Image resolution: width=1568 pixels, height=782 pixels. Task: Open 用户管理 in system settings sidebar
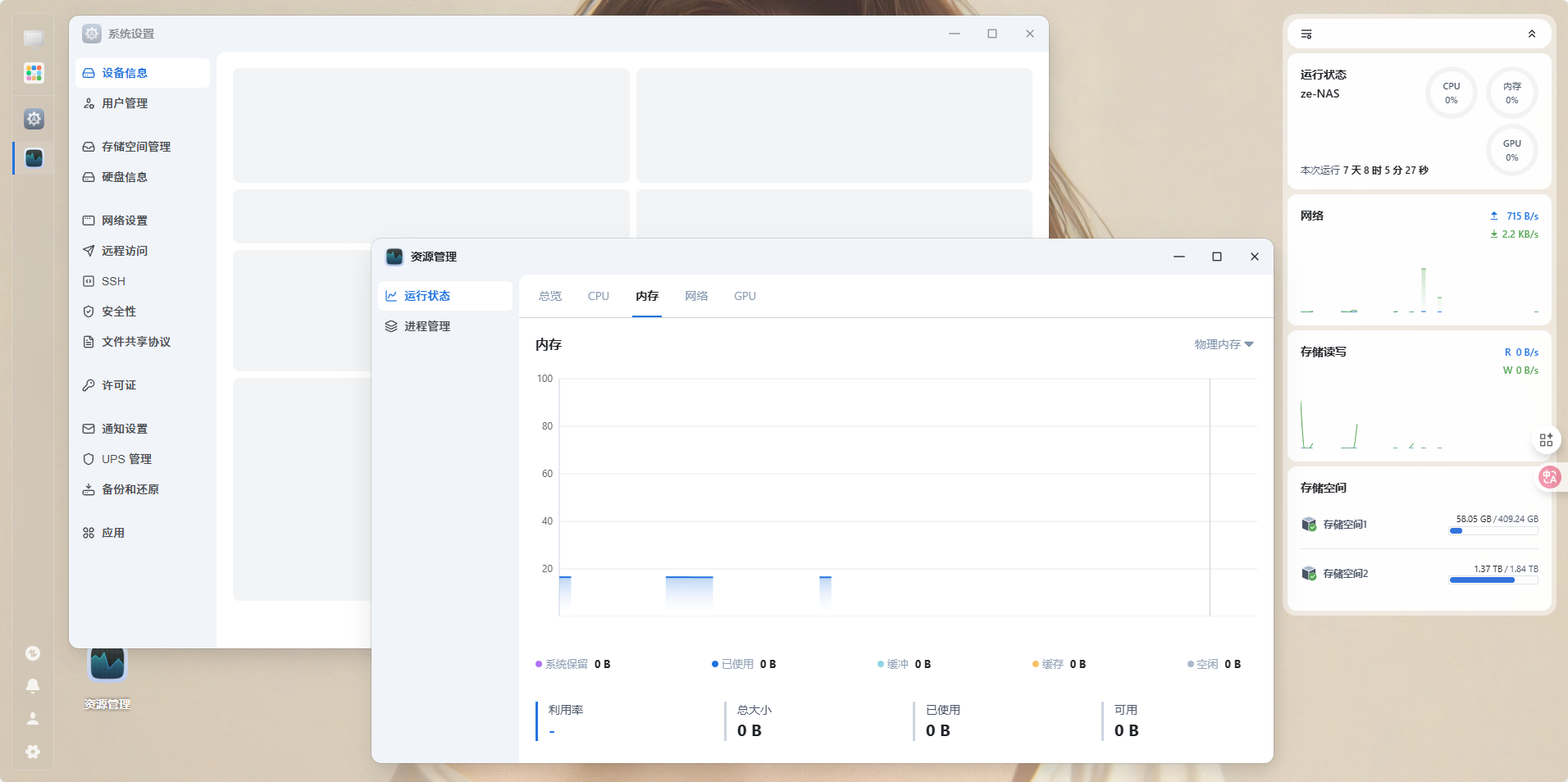[143, 103]
